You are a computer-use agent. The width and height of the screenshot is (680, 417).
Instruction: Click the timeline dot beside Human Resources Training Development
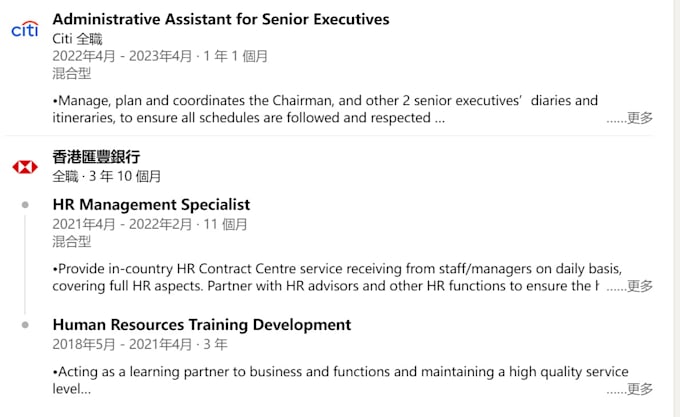coord(25,325)
